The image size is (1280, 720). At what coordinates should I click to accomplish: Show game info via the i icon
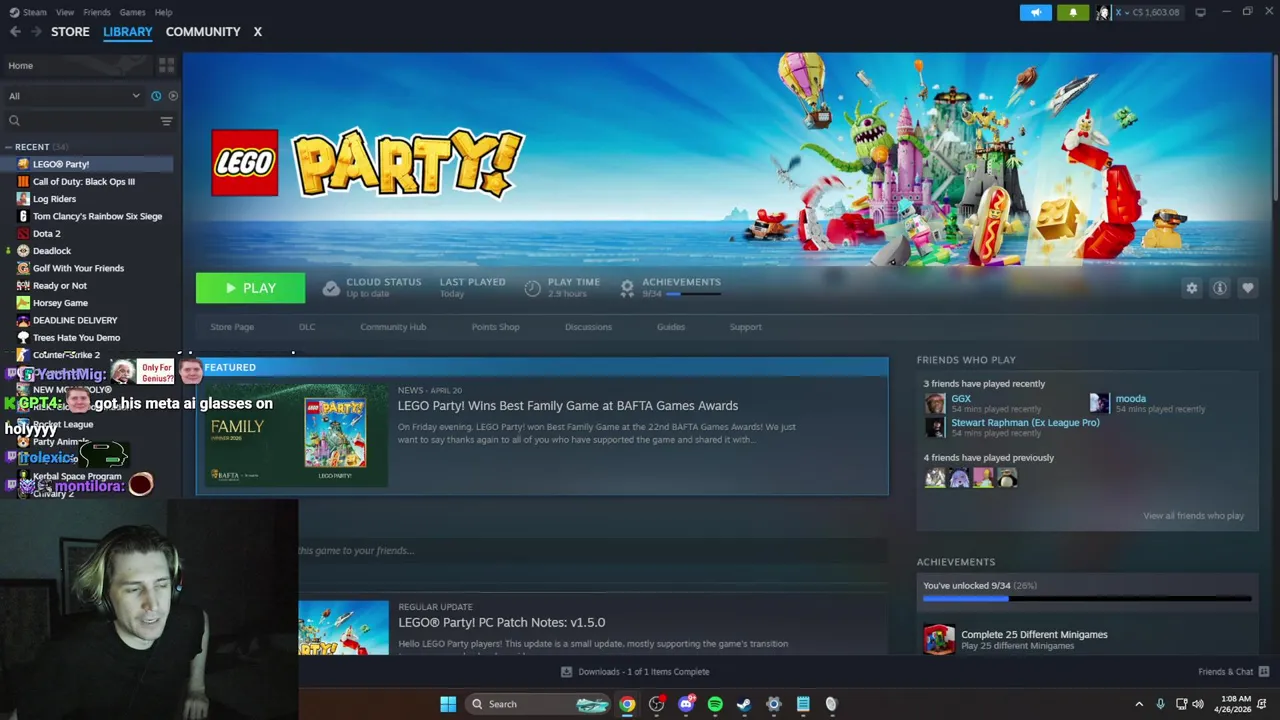point(1219,288)
